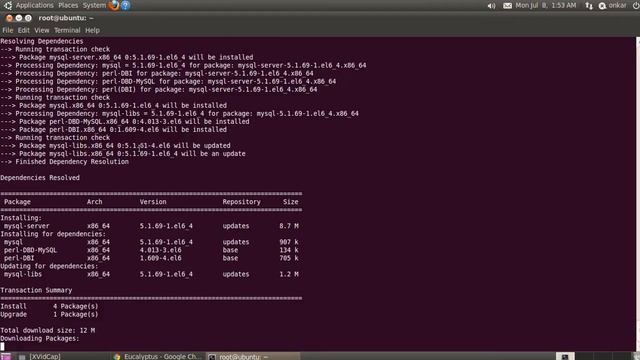Click the '1.2 M' size value

pyautogui.click(x=289, y=274)
